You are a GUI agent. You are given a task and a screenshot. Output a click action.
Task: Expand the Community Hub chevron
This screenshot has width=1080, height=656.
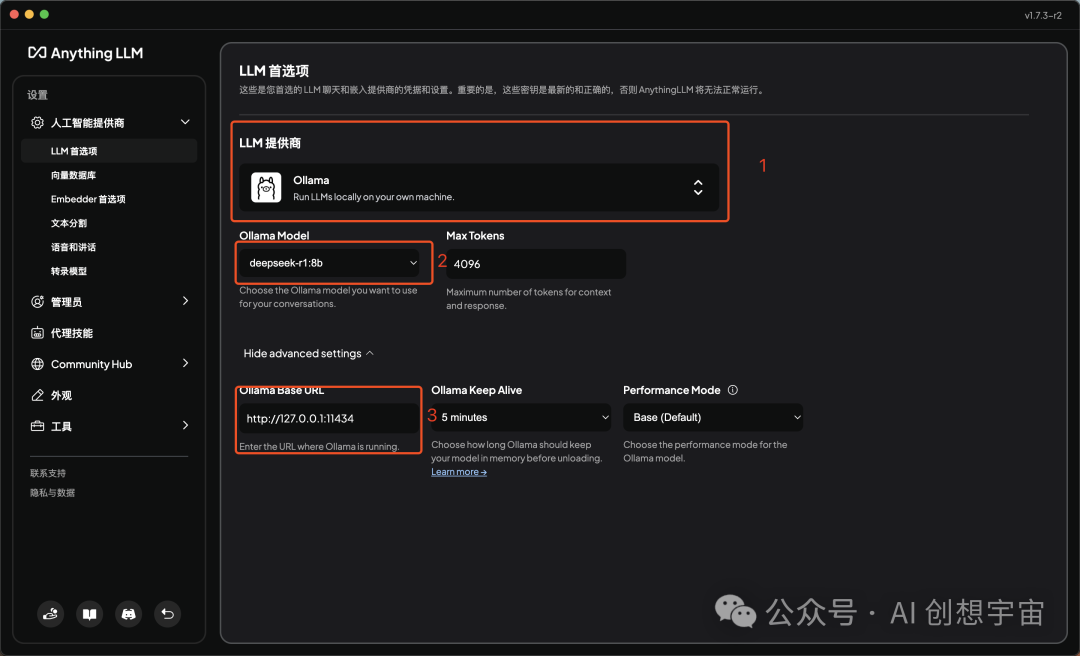(185, 363)
